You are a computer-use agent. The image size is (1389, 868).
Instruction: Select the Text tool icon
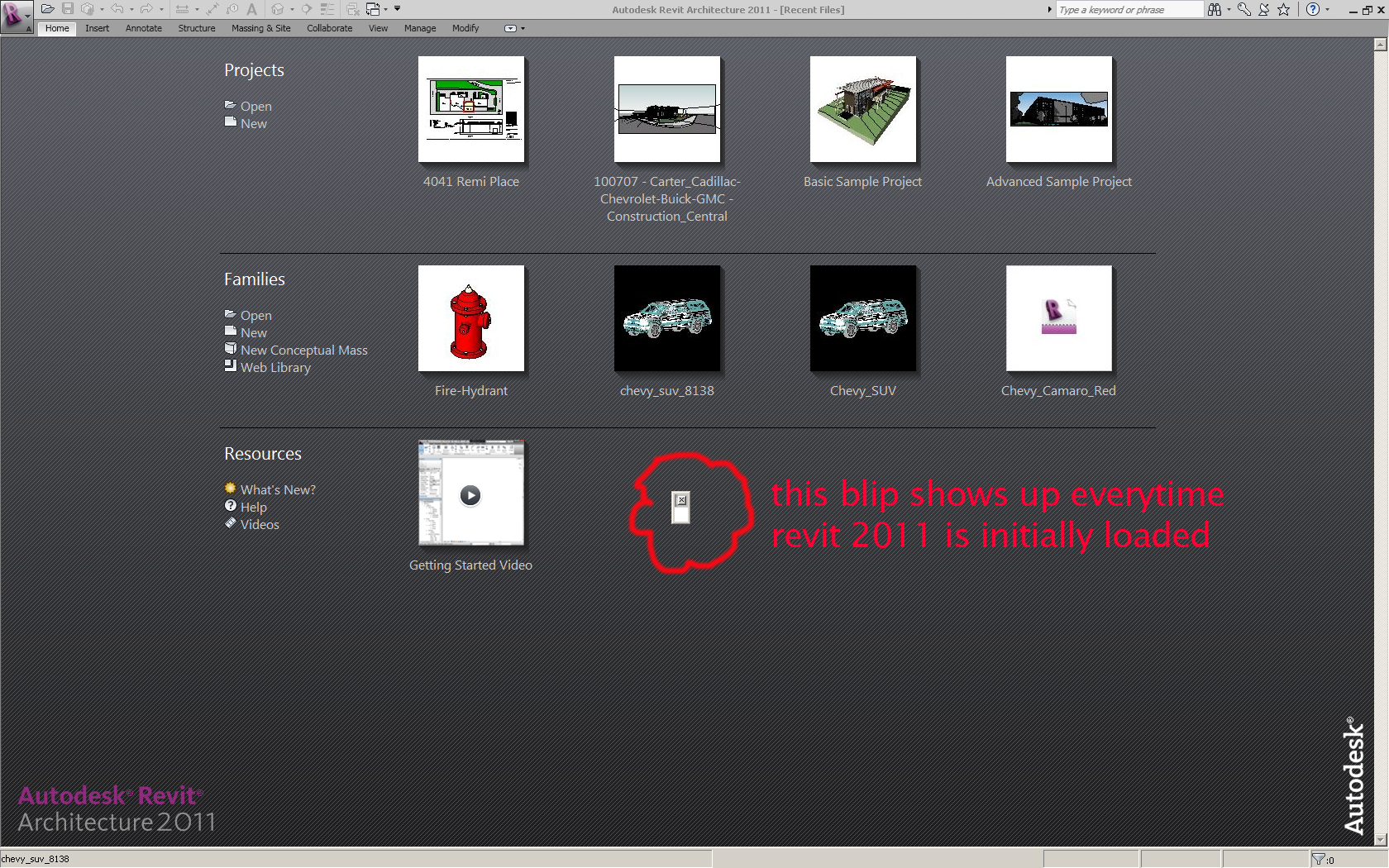[252, 9]
